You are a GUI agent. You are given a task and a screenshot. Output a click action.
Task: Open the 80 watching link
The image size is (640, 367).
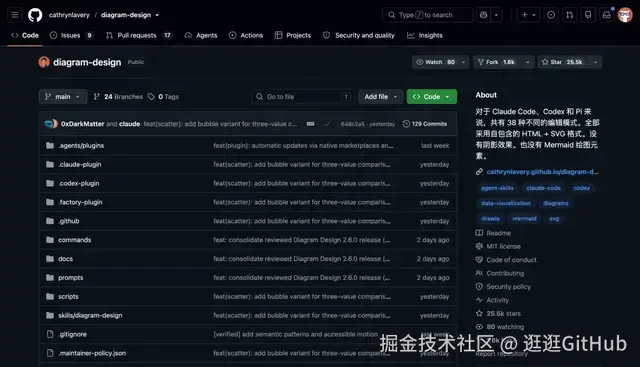(x=500, y=327)
